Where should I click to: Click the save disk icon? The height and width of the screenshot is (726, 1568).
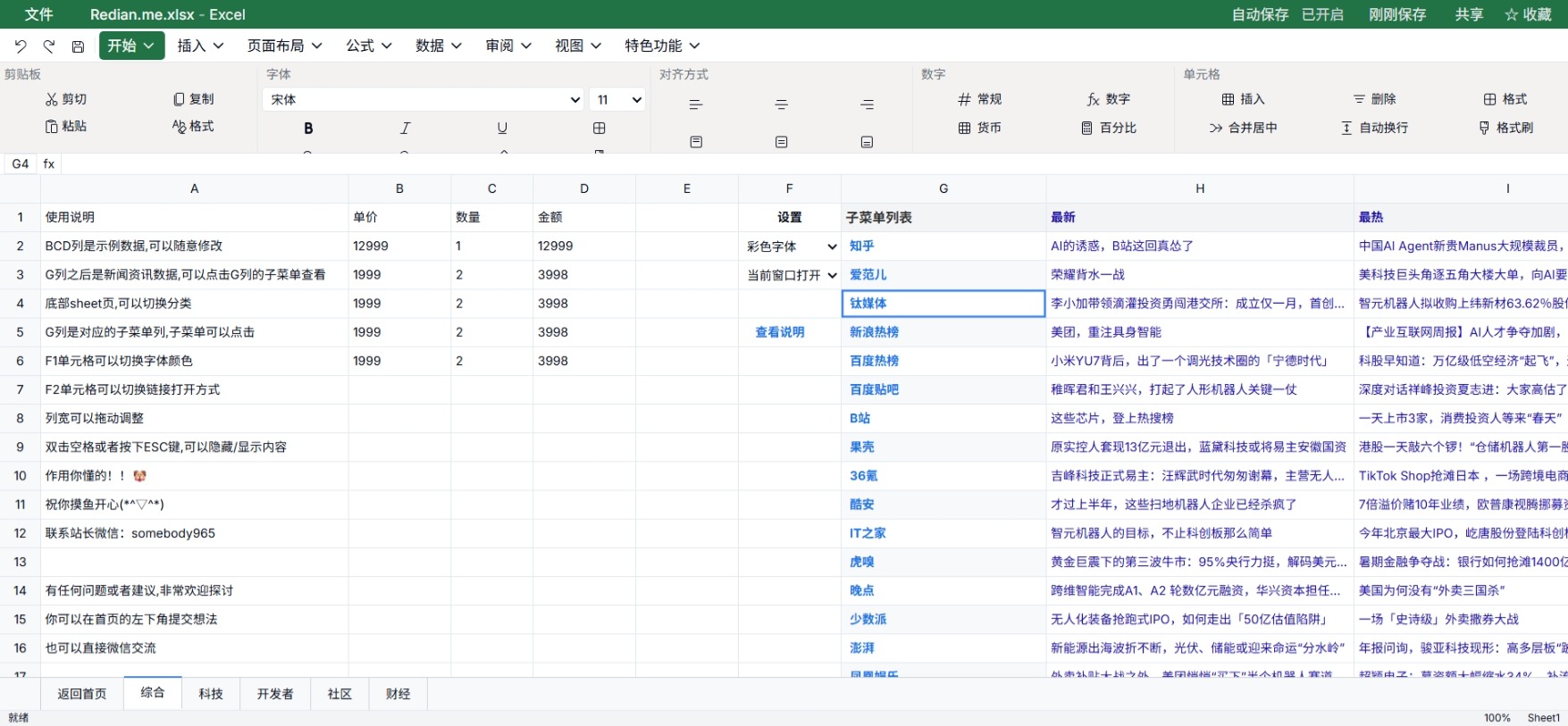tap(78, 46)
